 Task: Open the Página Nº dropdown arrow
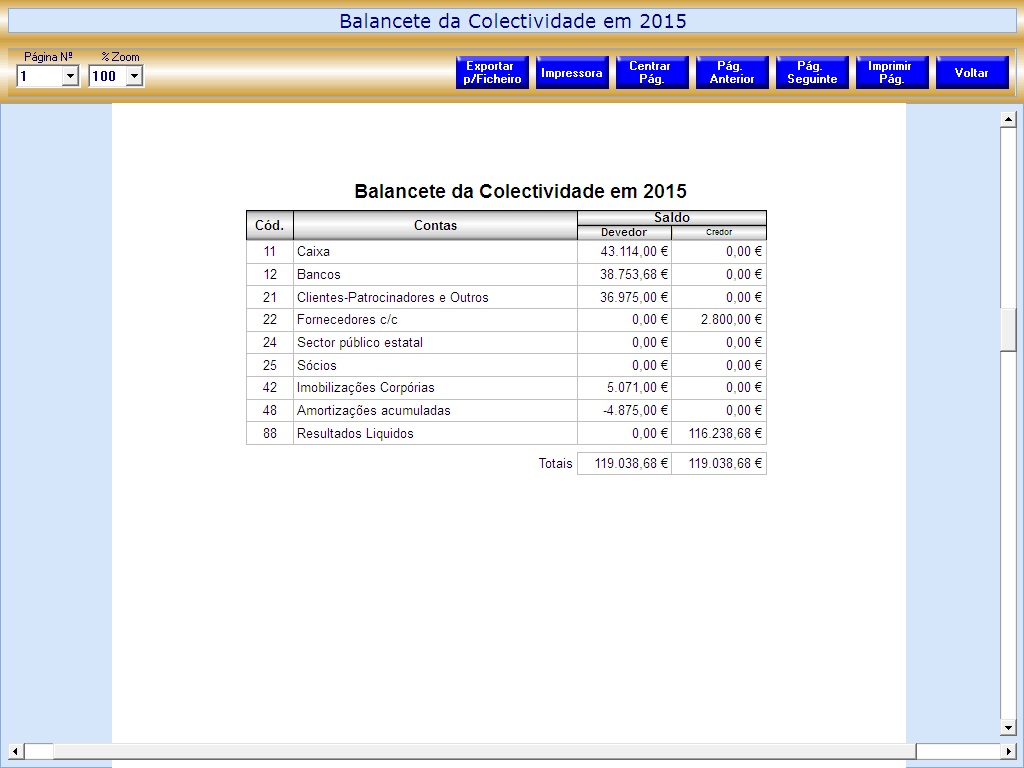70,76
